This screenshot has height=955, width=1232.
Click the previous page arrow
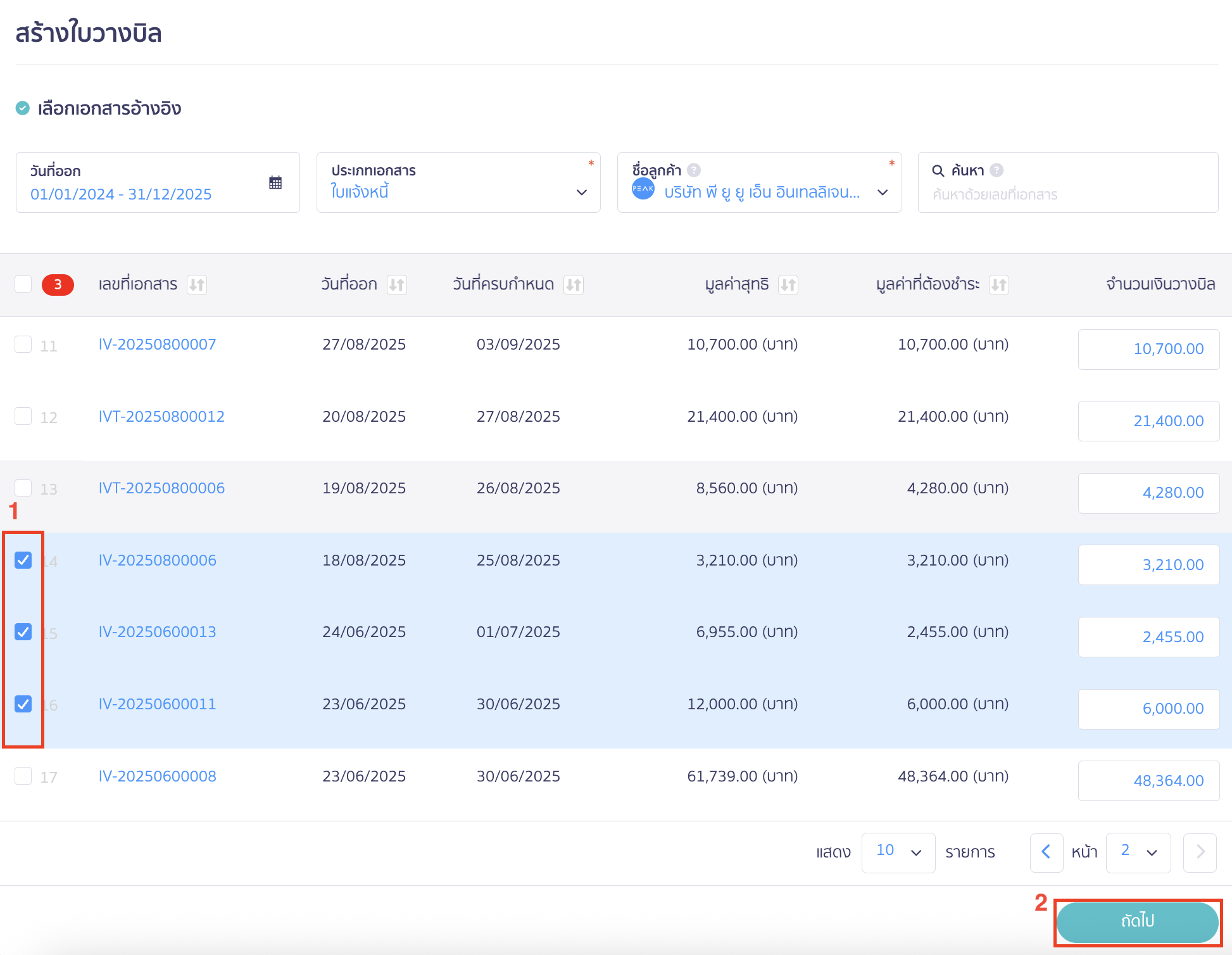pyautogui.click(x=1047, y=852)
